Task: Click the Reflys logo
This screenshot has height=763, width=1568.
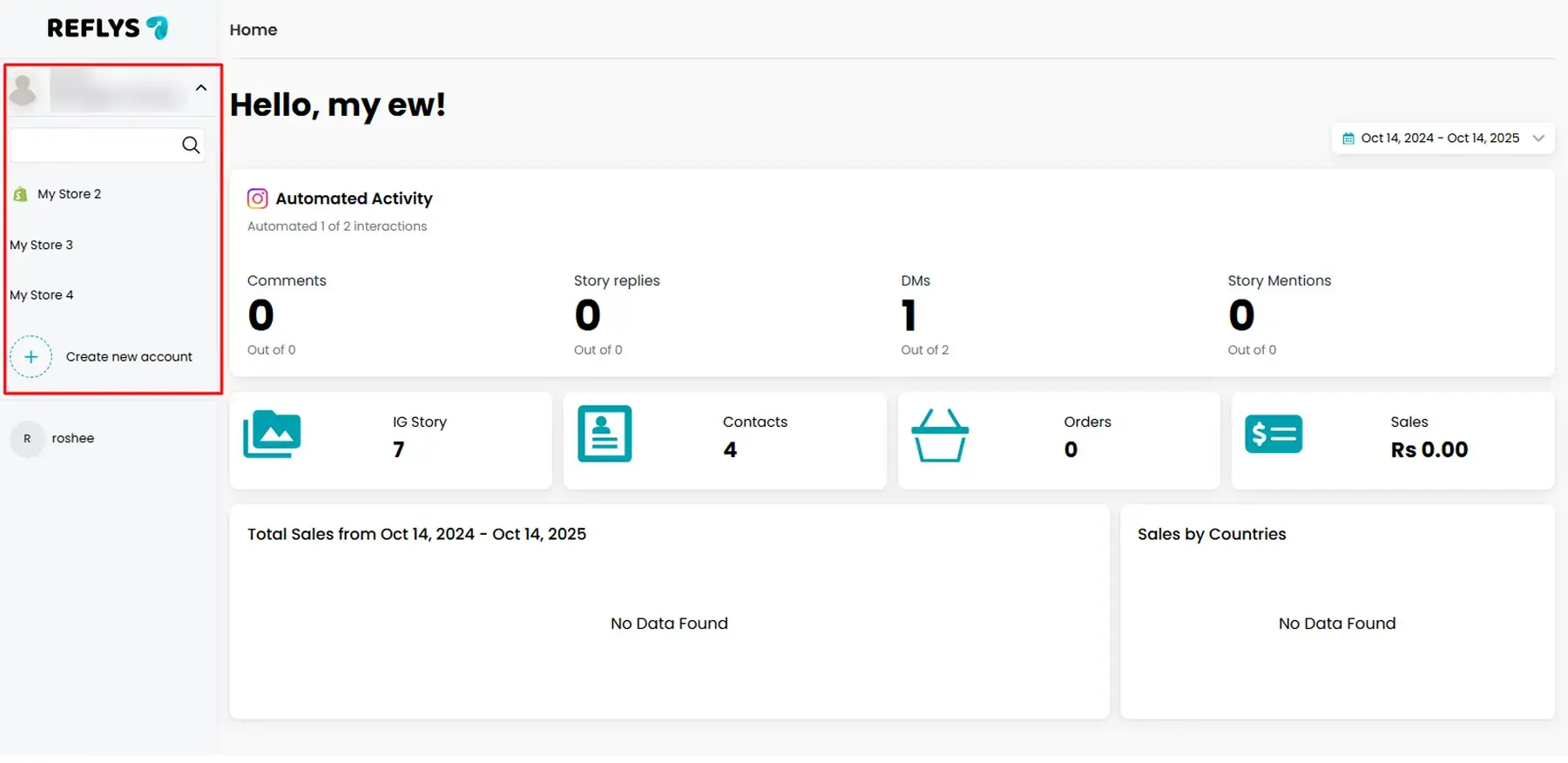Action: click(x=107, y=29)
